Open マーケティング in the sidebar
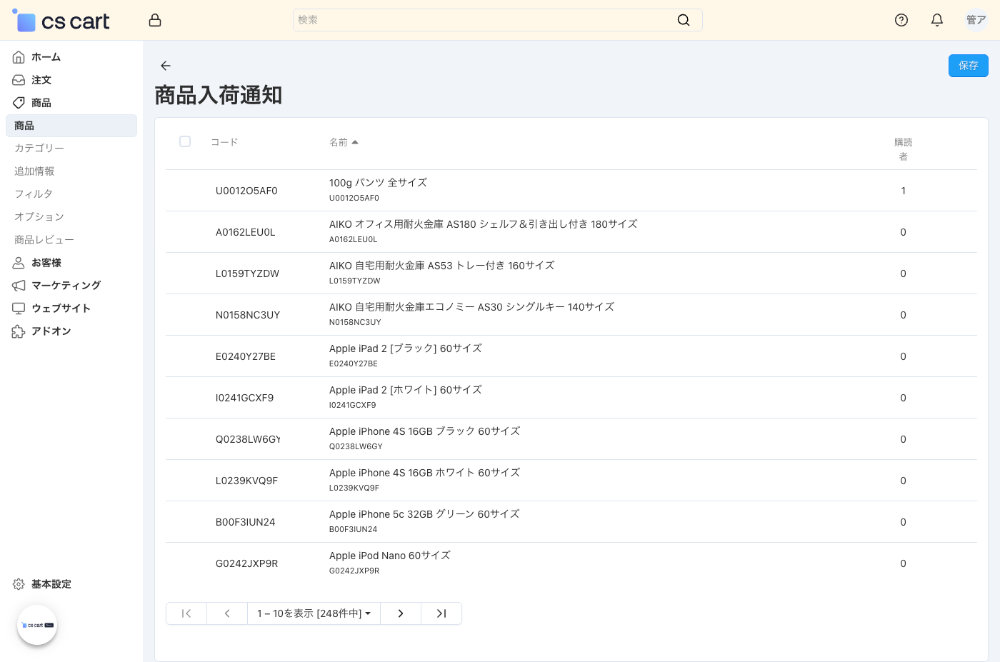Screen dimensions: 1000x662 (66, 285)
